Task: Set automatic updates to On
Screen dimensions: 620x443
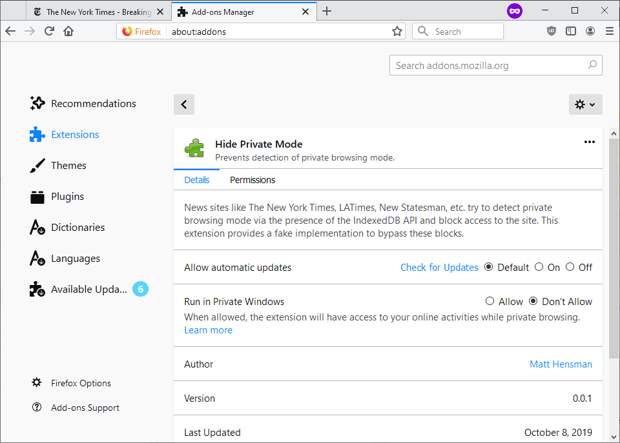Action: (539, 267)
